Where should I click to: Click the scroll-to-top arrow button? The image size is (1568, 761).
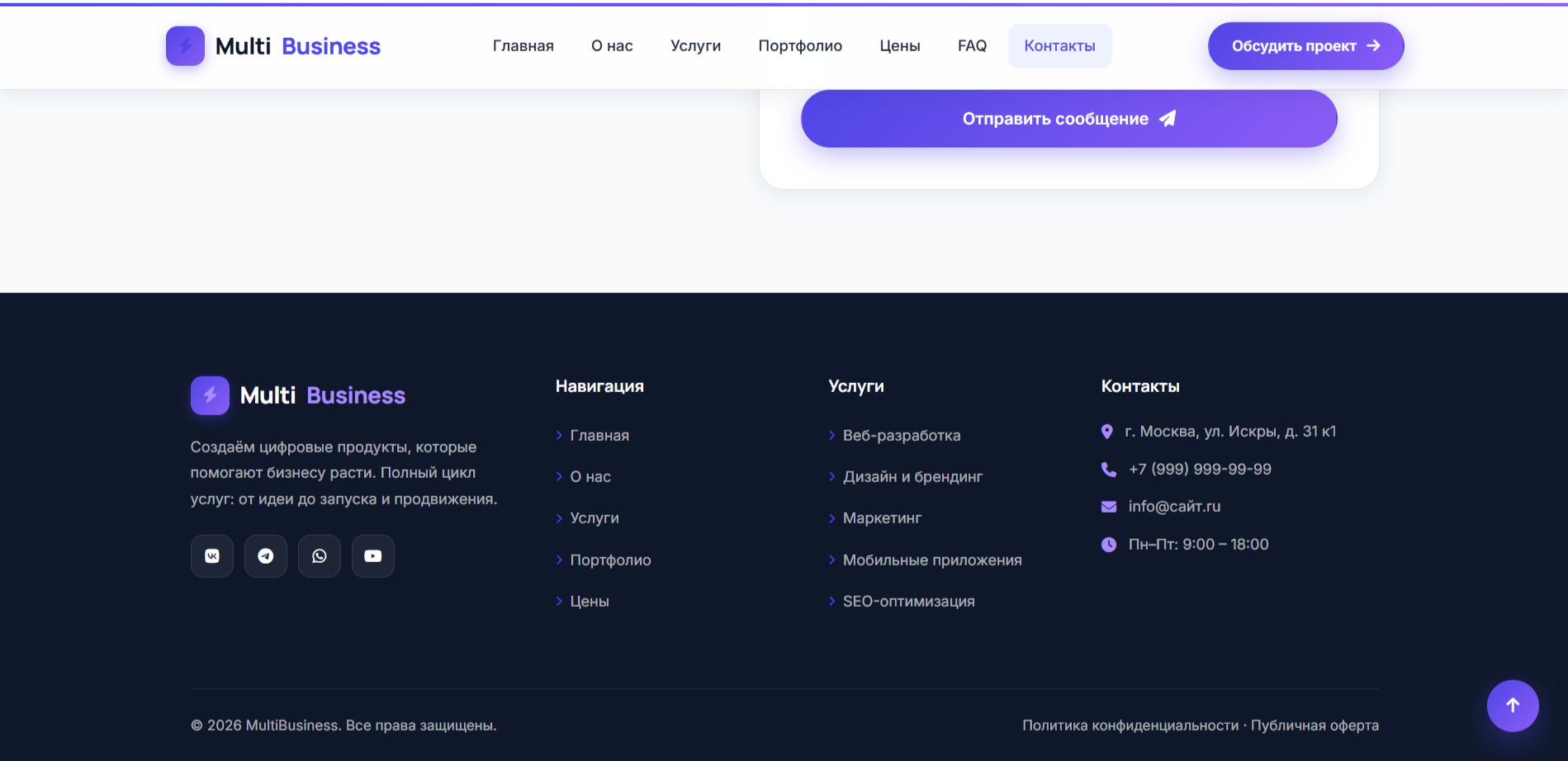click(x=1513, y=706)
